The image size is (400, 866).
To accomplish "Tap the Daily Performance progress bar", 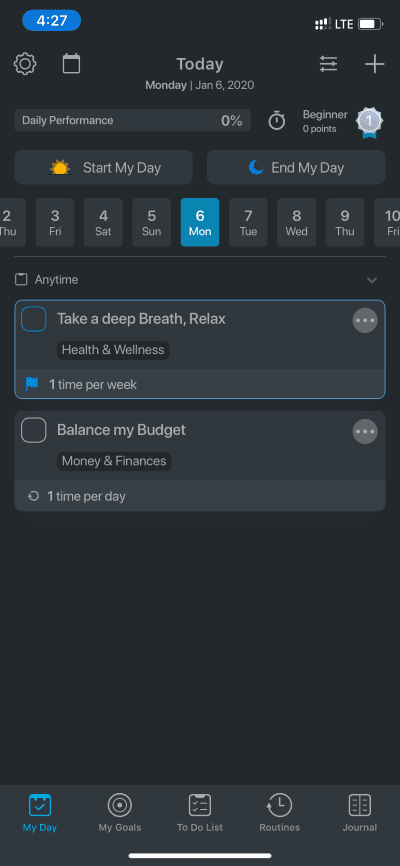I will tap(133, 120).
